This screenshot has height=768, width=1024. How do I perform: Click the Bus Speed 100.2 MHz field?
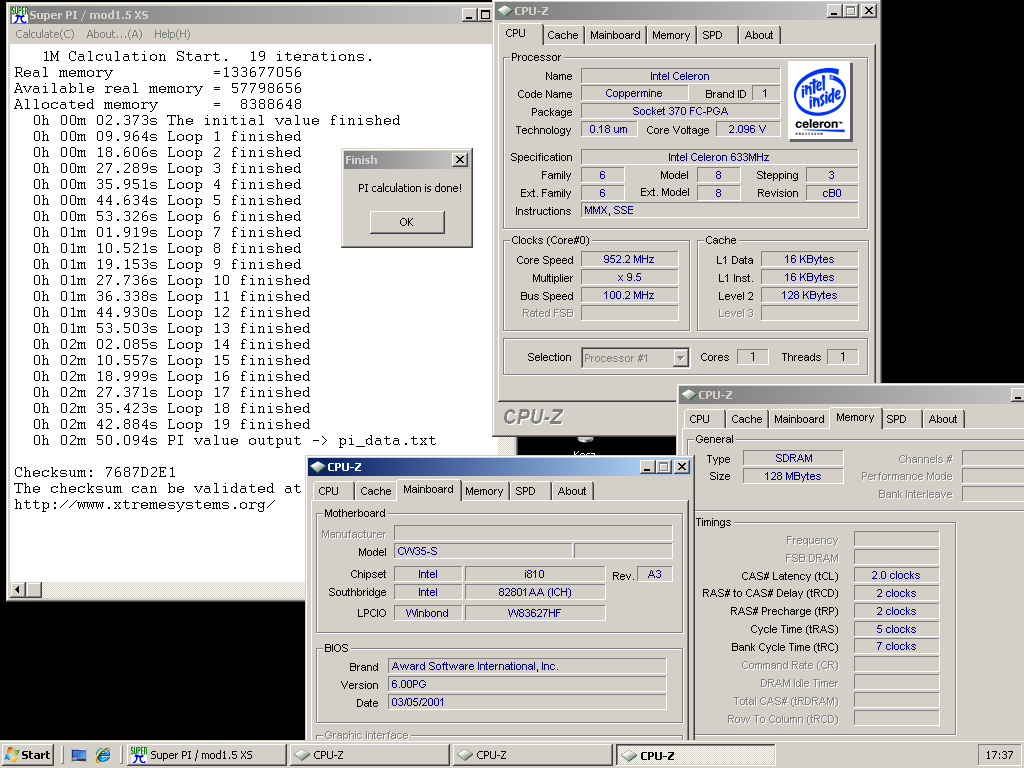point(629,295)
